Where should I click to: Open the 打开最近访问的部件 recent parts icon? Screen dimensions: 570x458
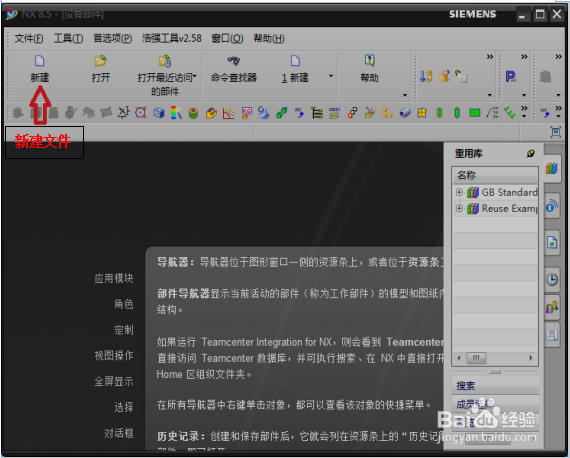pos(165,61)
